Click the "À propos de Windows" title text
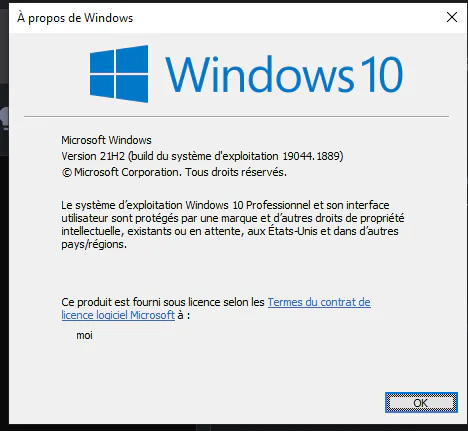Image resolution: width=468 pixels, height=431 pixels. point(75,18)
